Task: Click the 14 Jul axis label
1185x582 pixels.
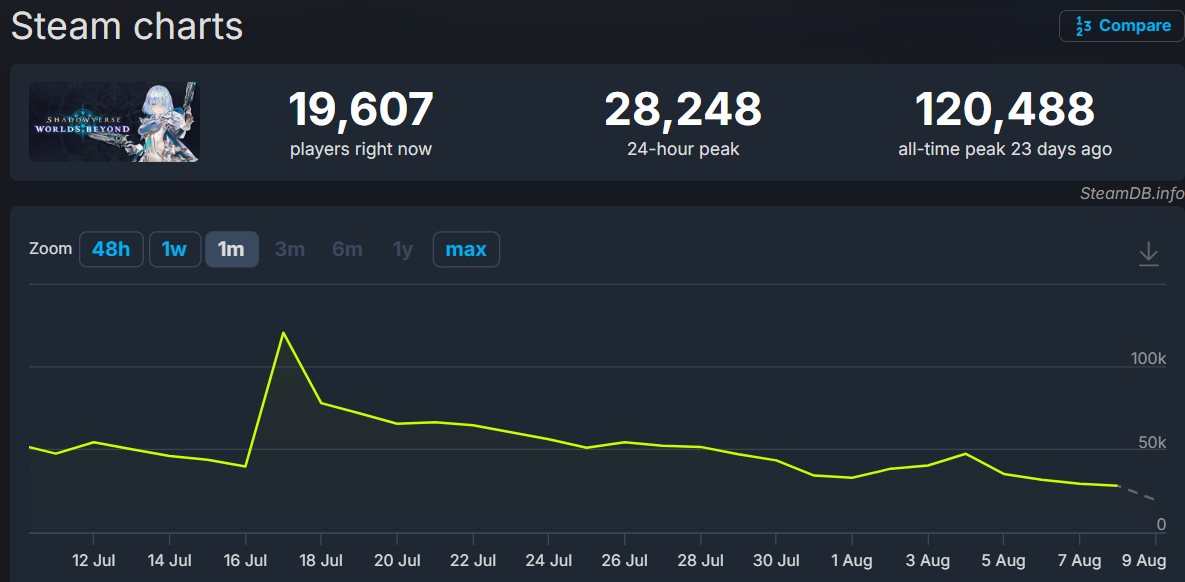Action: (x=169, y=561)
